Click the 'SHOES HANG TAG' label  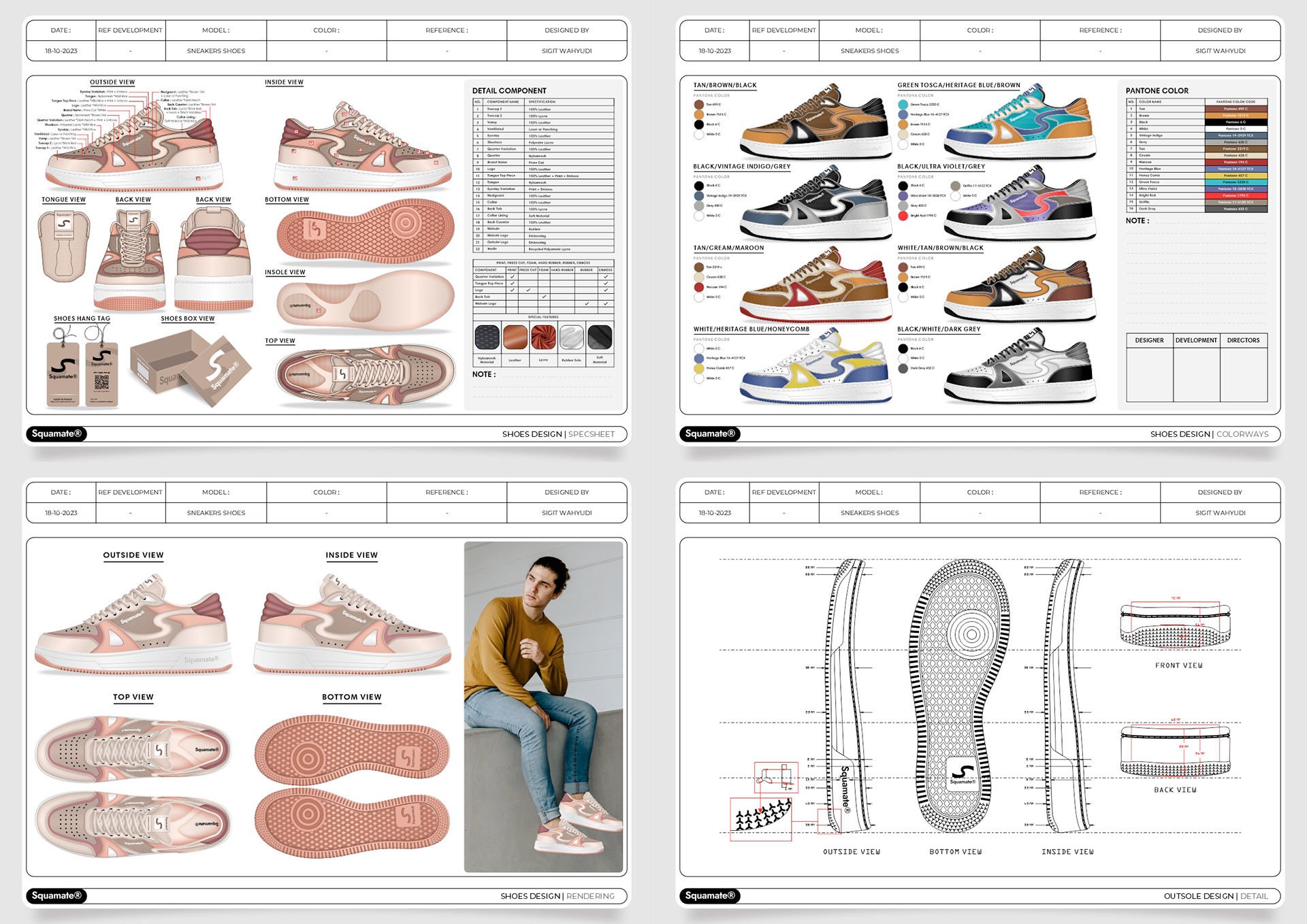coord(82,318)
